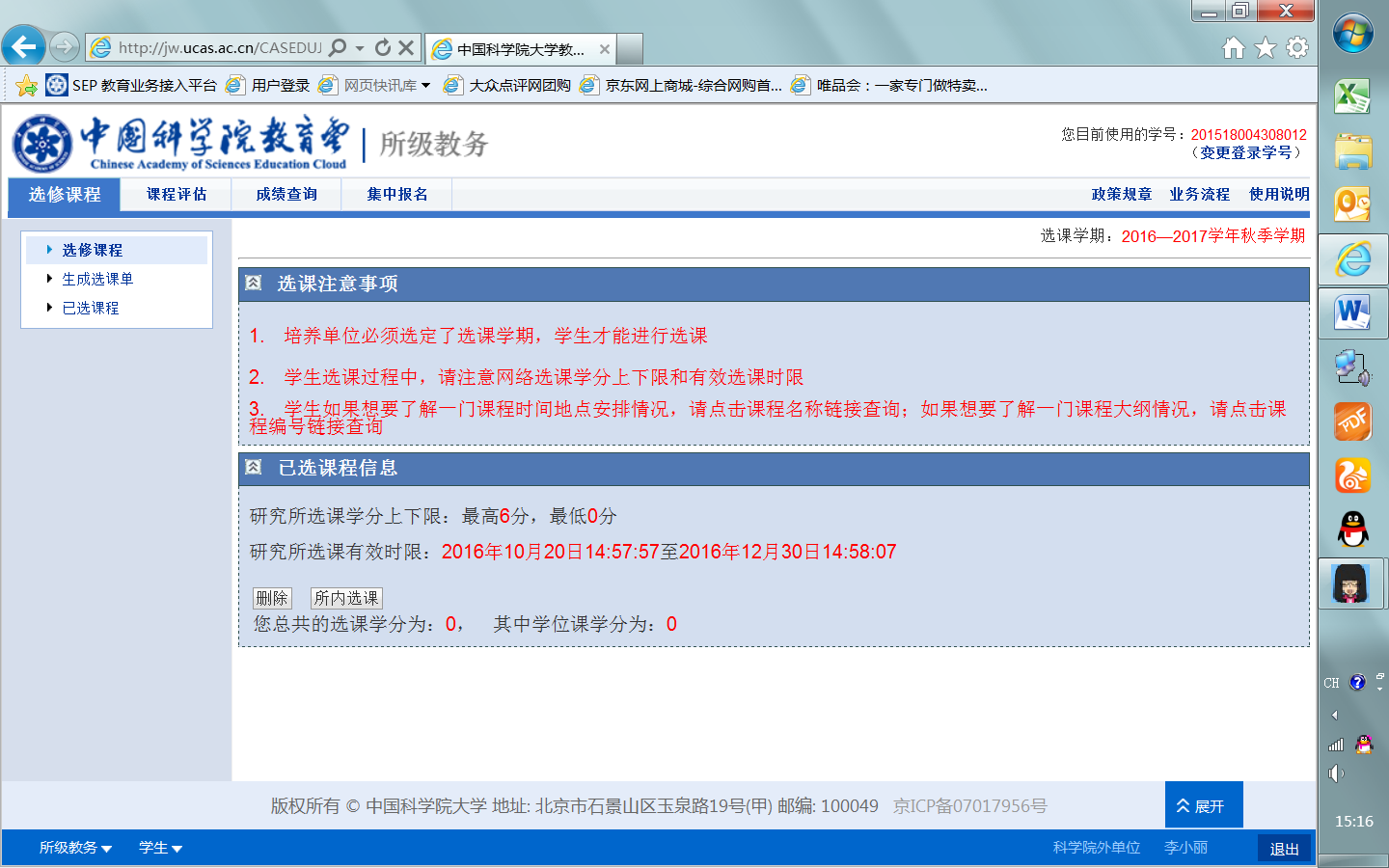Open the 京东网上商城 bookmark
This screenshot has width=1389, height=868.
[x=681, y=86]
